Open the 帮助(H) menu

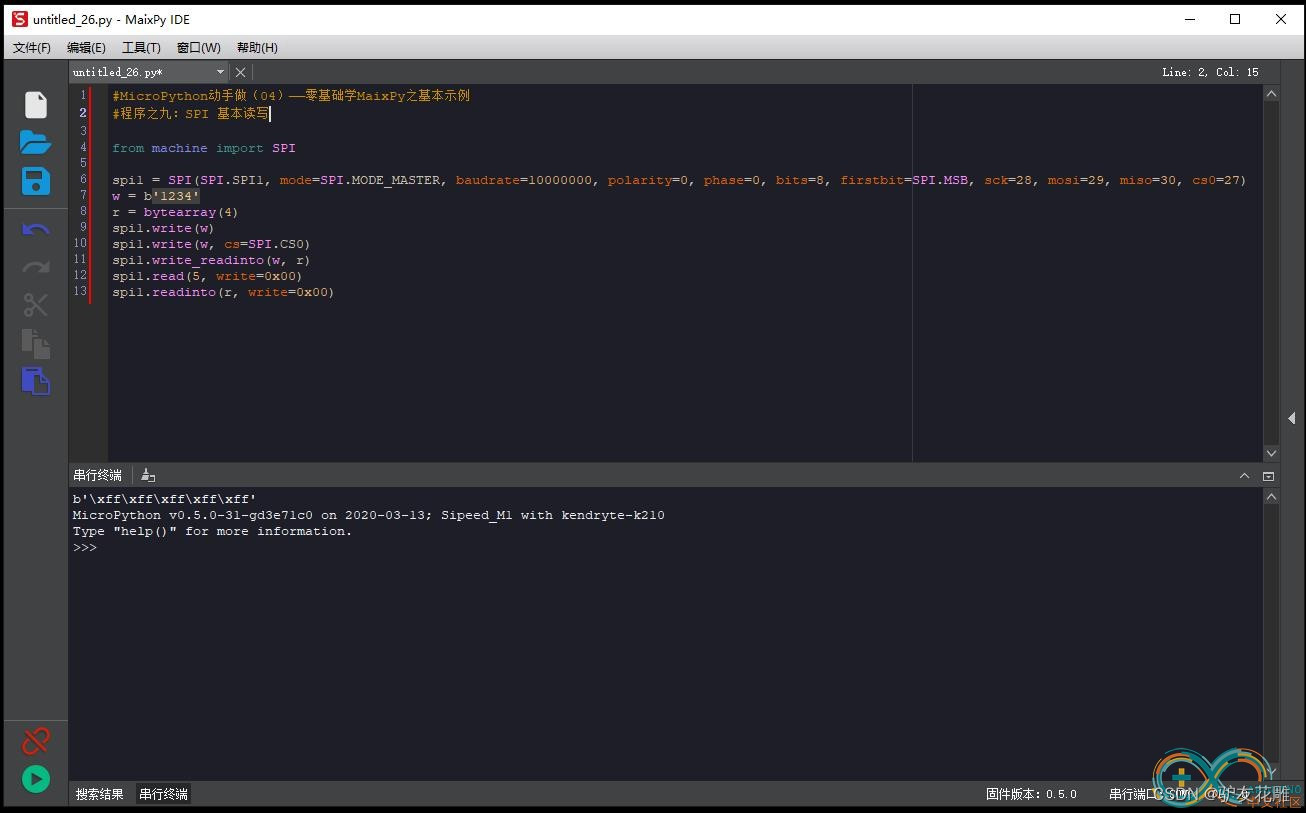tap(257, 48)
